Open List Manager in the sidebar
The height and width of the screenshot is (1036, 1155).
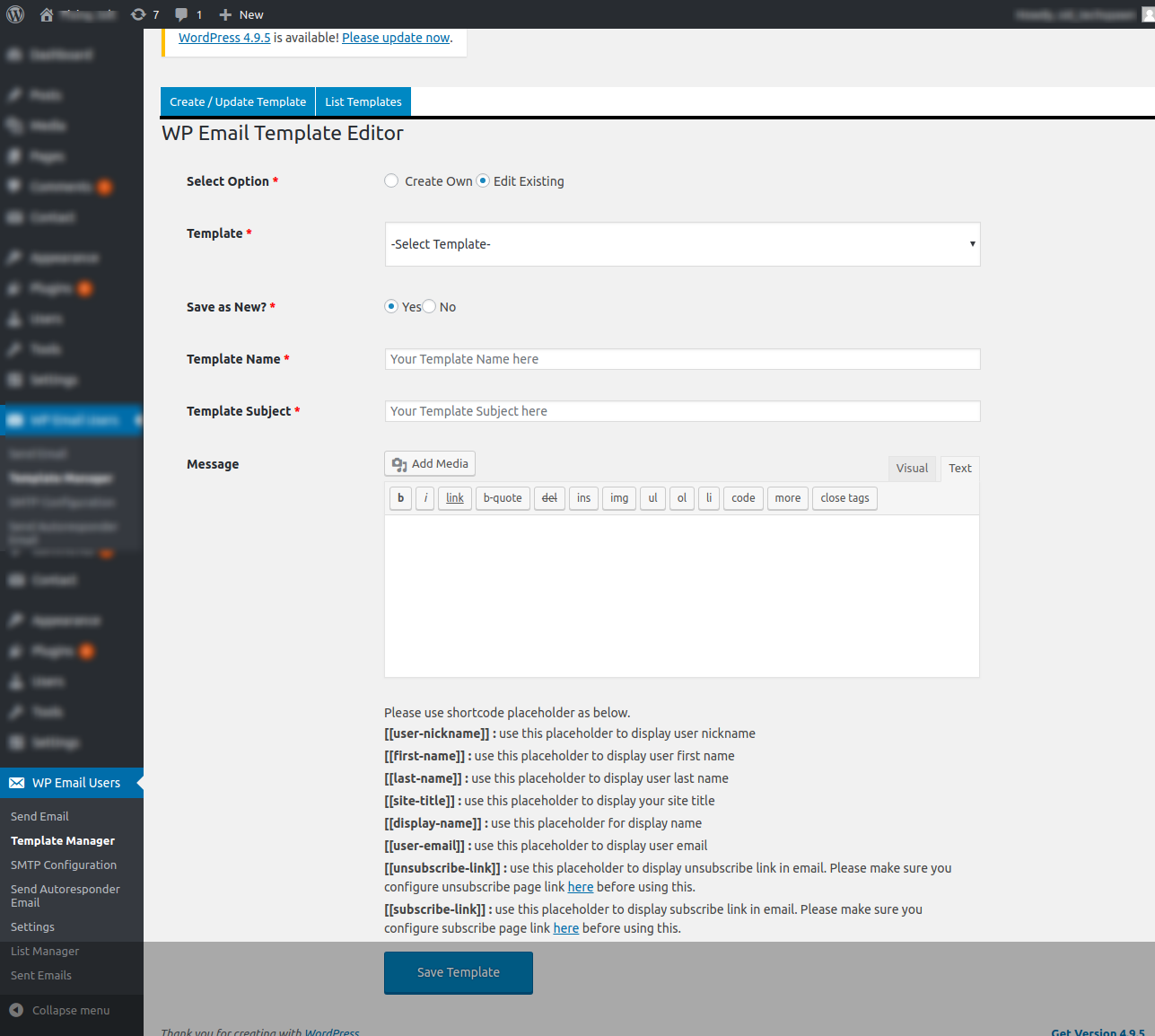click(45, 951)
